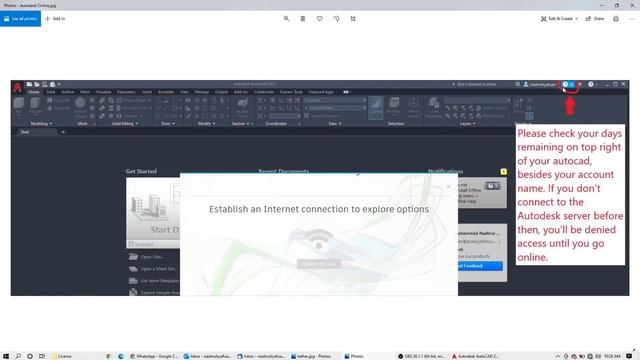The width and height of the screenshot is (640, 360).
Task: Open the Windows Start menu
Action: pyautogui.click(x=6, y=356)
